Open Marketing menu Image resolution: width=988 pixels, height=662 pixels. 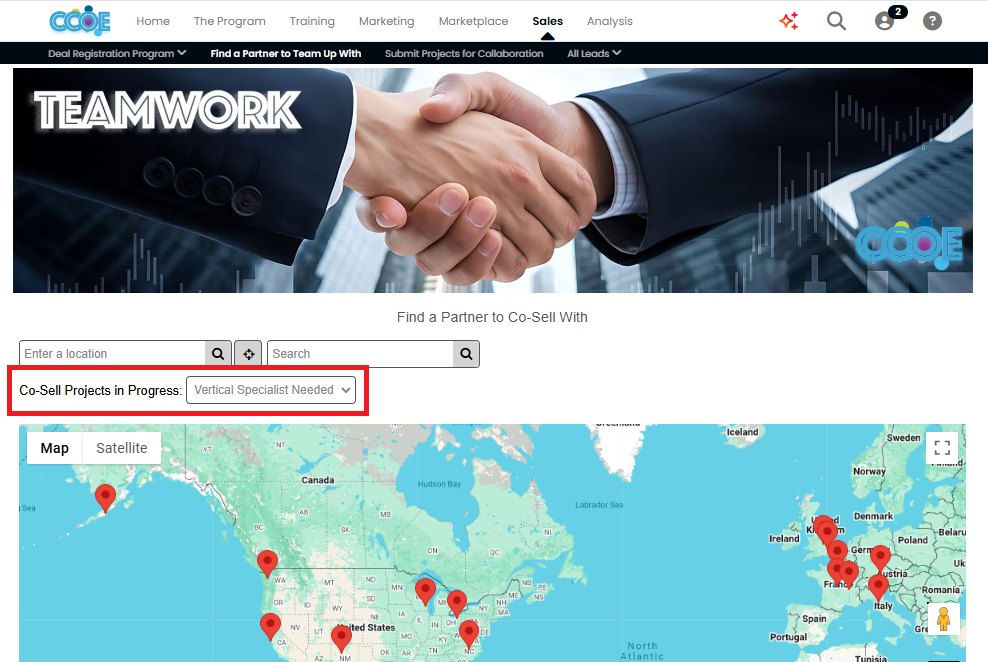point(386,21)
